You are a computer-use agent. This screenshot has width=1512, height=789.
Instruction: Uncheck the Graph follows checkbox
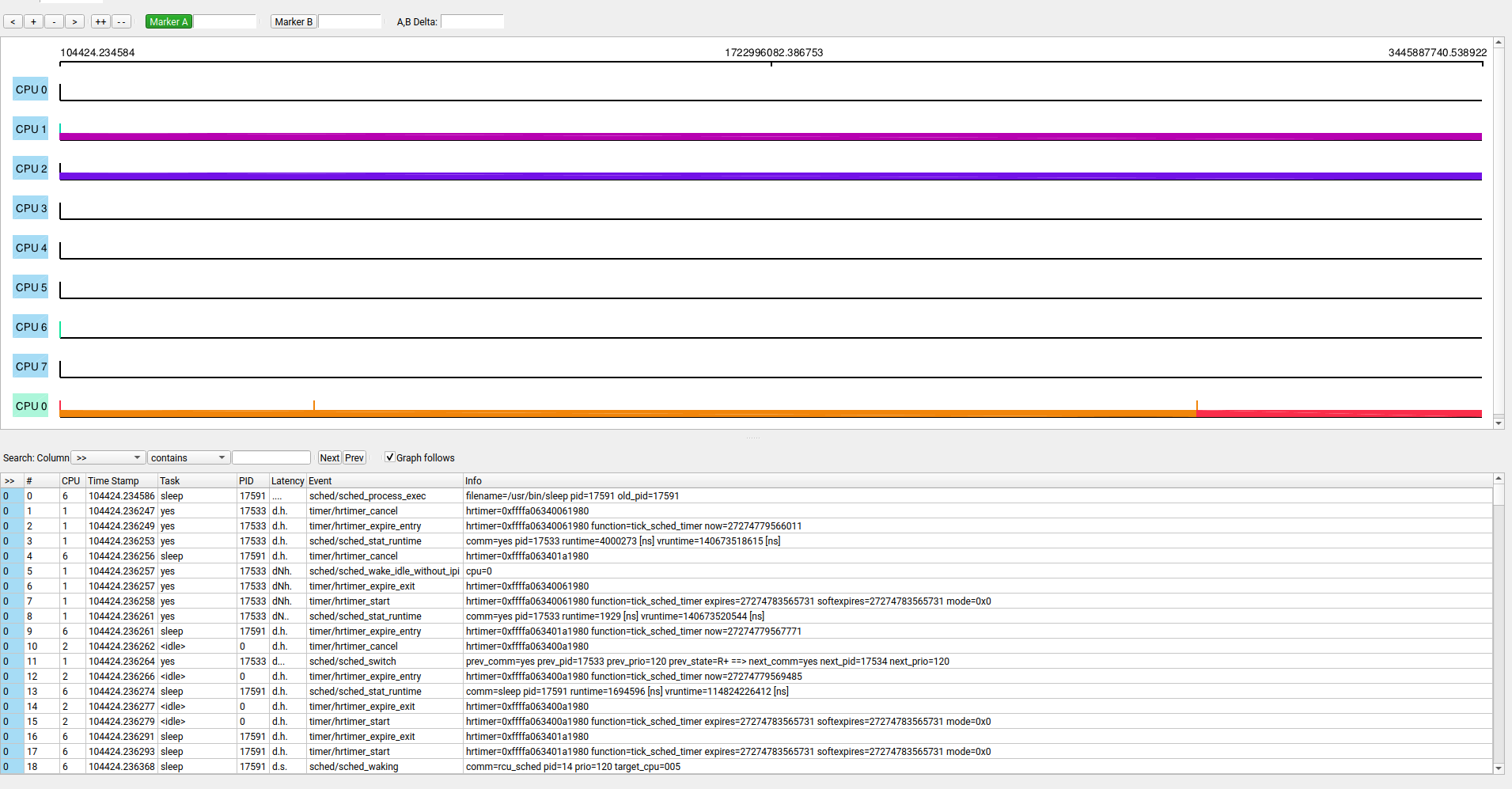coord(389,457)
